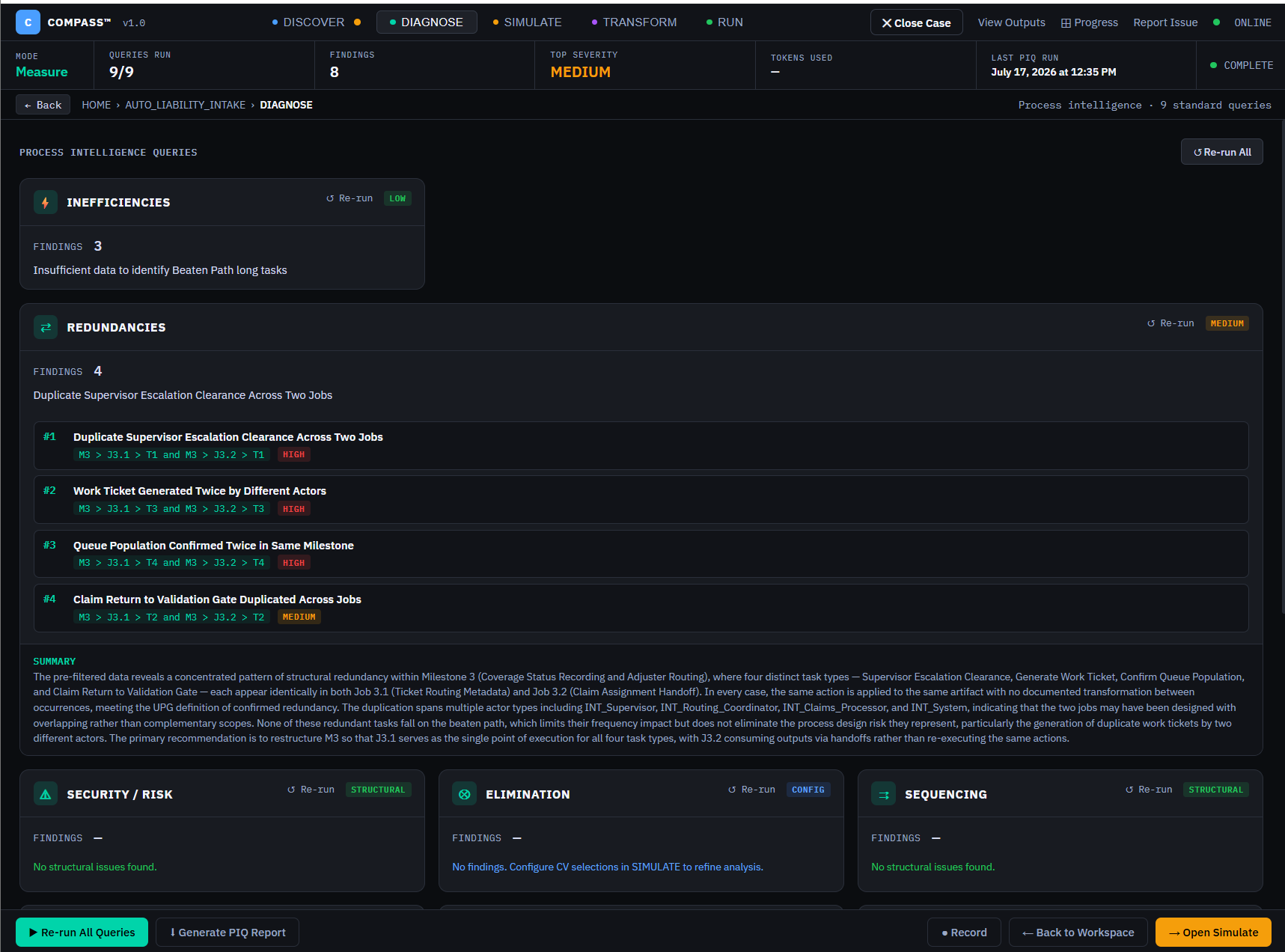1285x952 pixels.
Task: Open finding #1 Duplicate Supervisor Escalation Clearance
Action: pos(641,445)
